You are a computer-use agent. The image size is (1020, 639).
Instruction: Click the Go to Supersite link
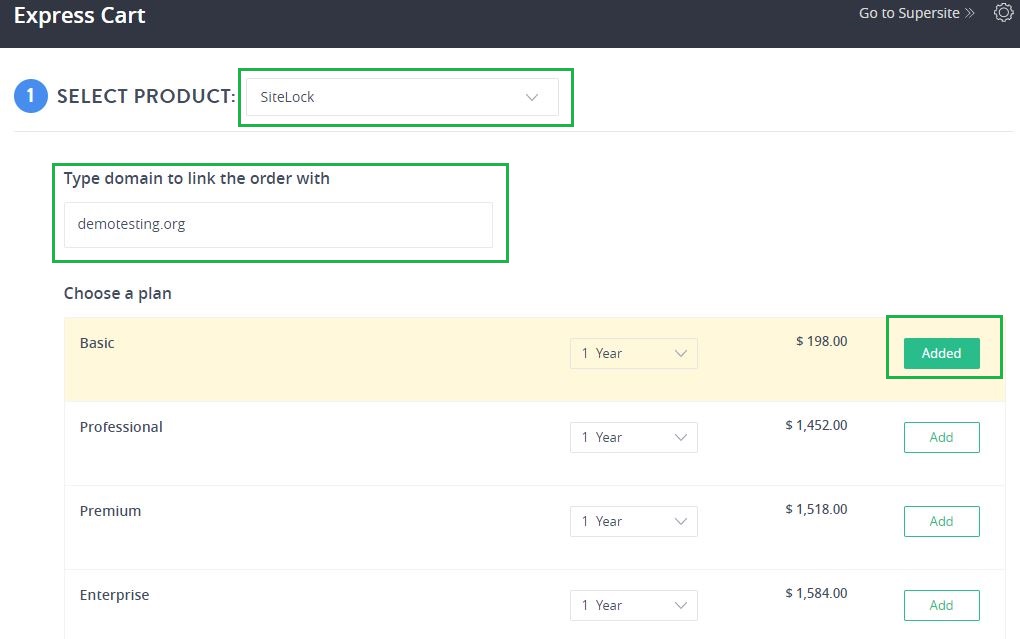click(x=916, y=13)
